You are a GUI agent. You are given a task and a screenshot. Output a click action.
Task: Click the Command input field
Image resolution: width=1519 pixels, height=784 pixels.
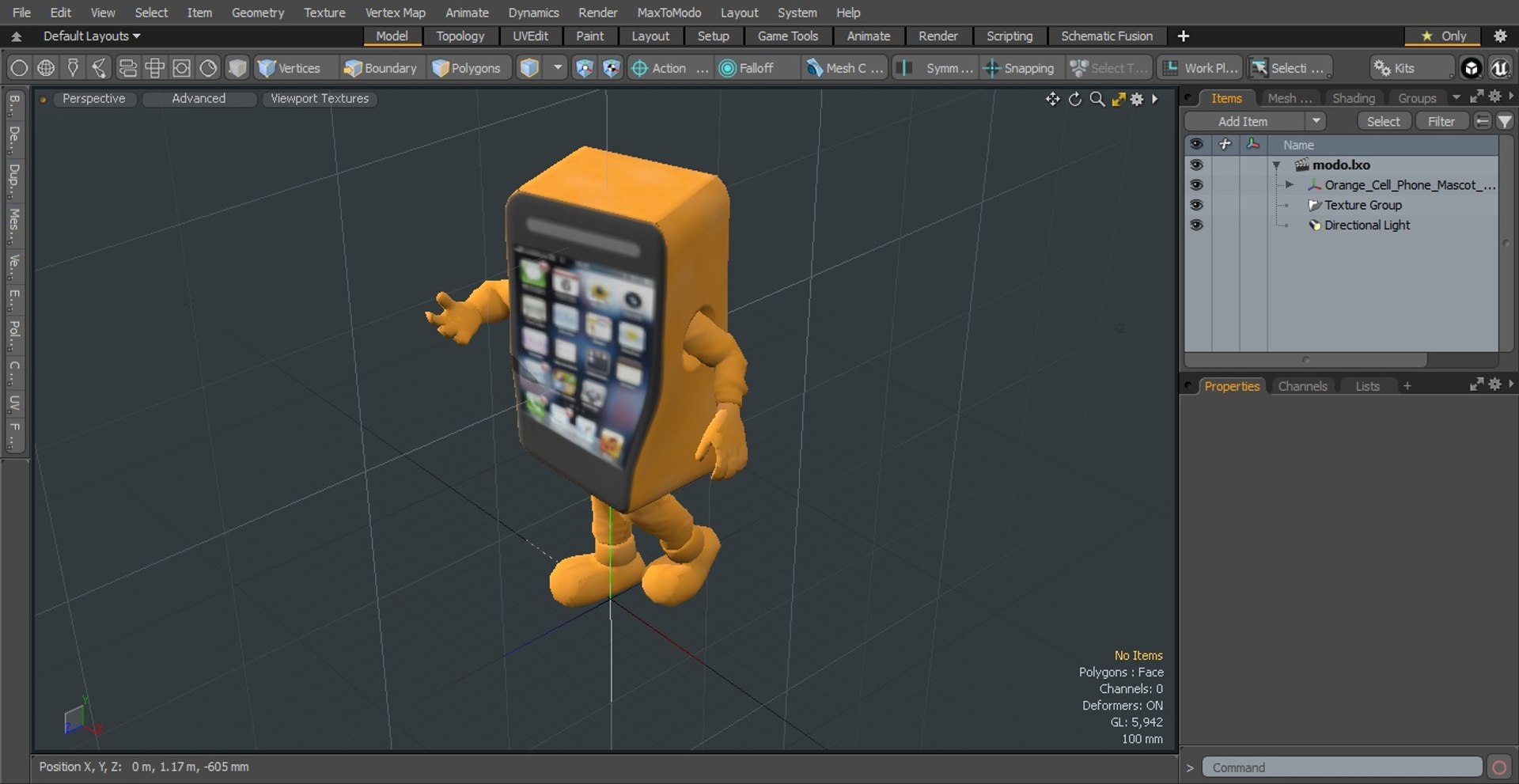pyautogui.click(x=1342, y=767)
